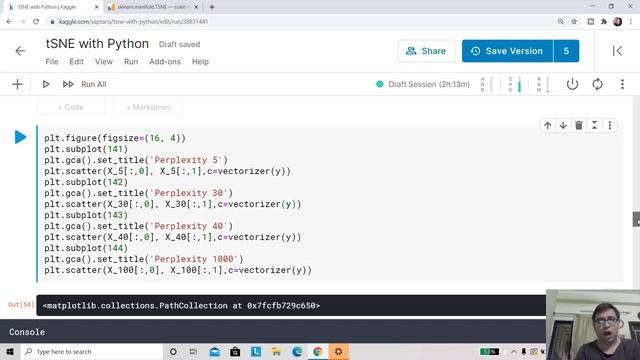The width and height of the screenshot is (640, 360).
Task: Open Chrome from taskbar
Action: coord(318,351)
